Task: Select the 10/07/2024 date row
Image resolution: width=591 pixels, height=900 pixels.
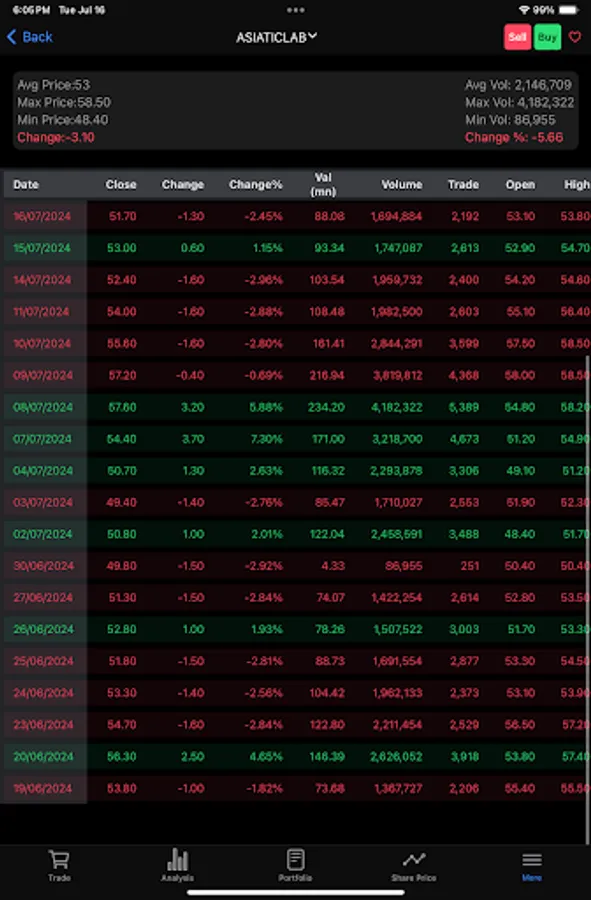Action: (296, 343)
